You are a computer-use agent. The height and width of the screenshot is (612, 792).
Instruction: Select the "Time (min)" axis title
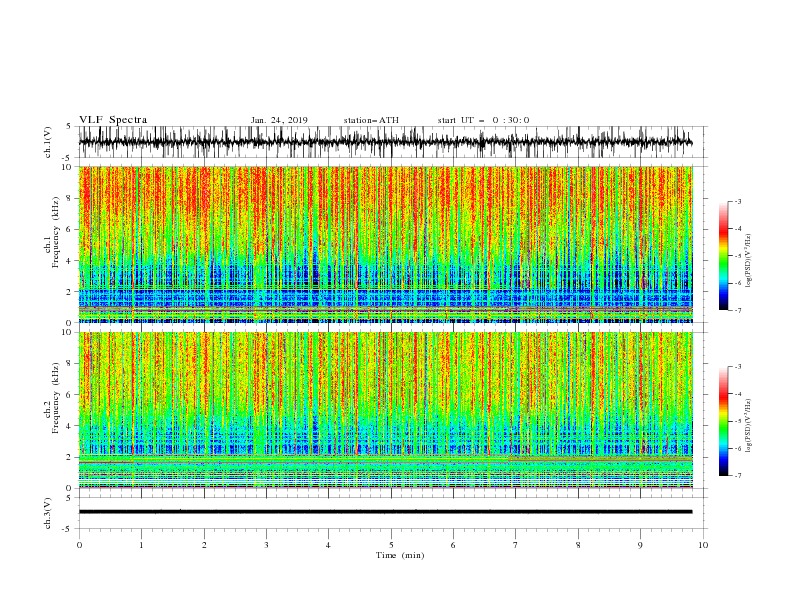point(400,555)
